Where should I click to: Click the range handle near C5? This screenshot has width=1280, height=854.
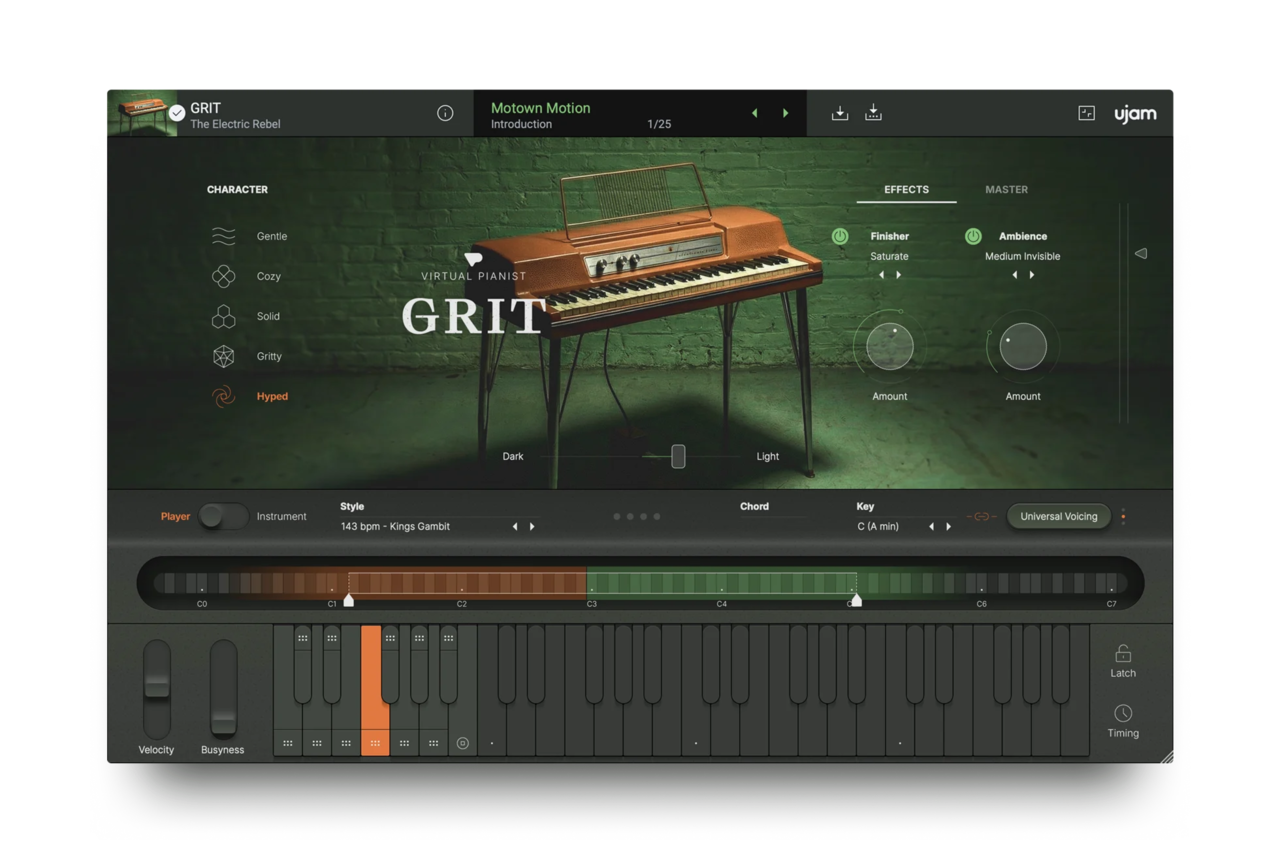856,600
